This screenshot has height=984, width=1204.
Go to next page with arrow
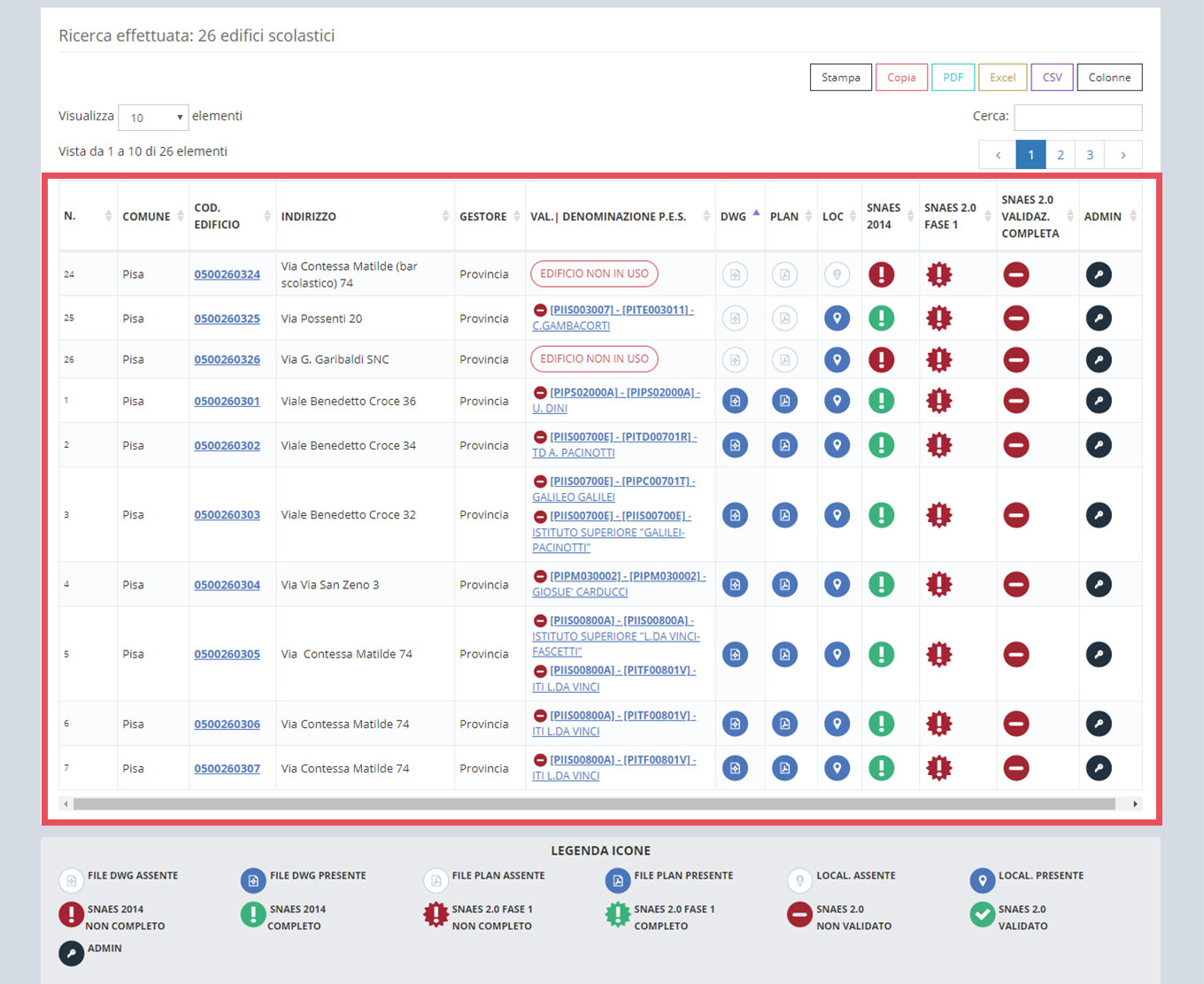pyautogui.click(x=1123, y=155)
